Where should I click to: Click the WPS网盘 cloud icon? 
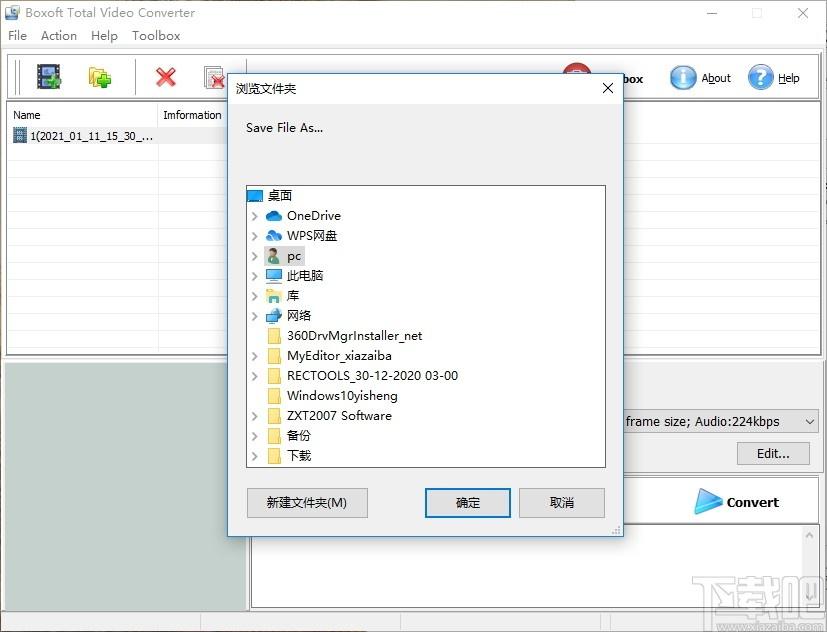[274, 235]
